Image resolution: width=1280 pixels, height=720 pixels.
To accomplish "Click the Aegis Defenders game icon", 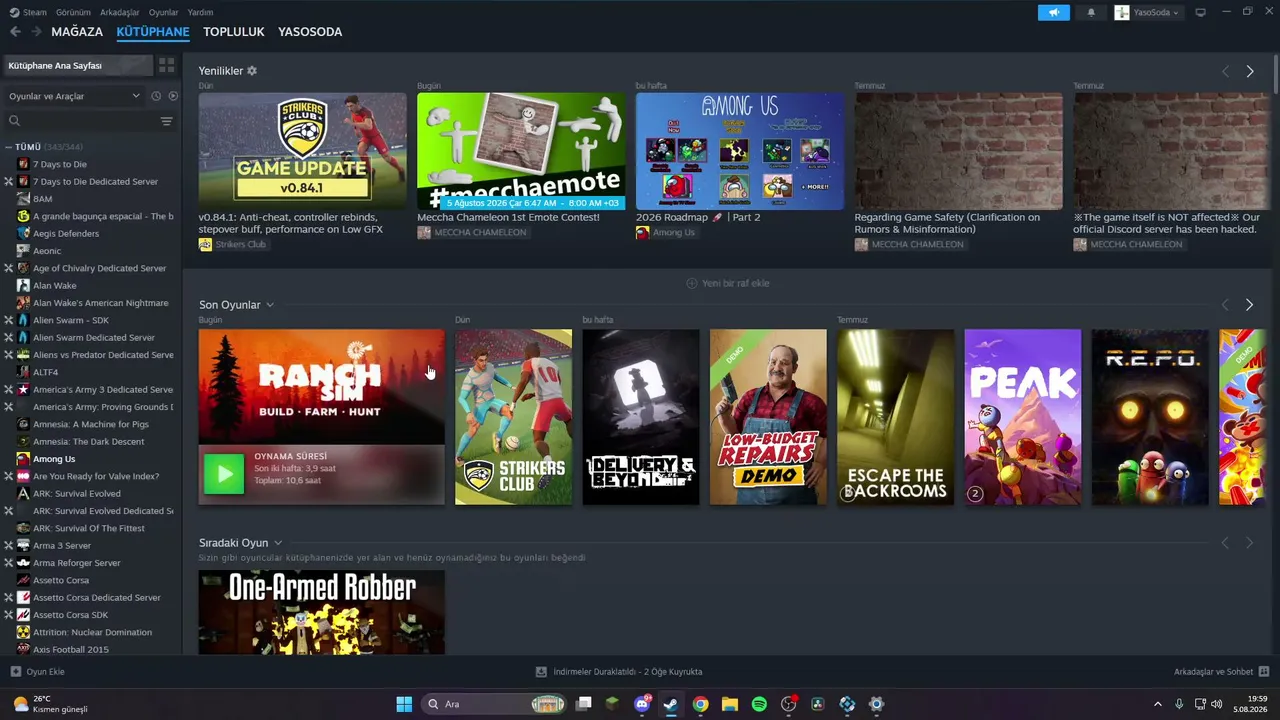I will [x=24, y=233].
